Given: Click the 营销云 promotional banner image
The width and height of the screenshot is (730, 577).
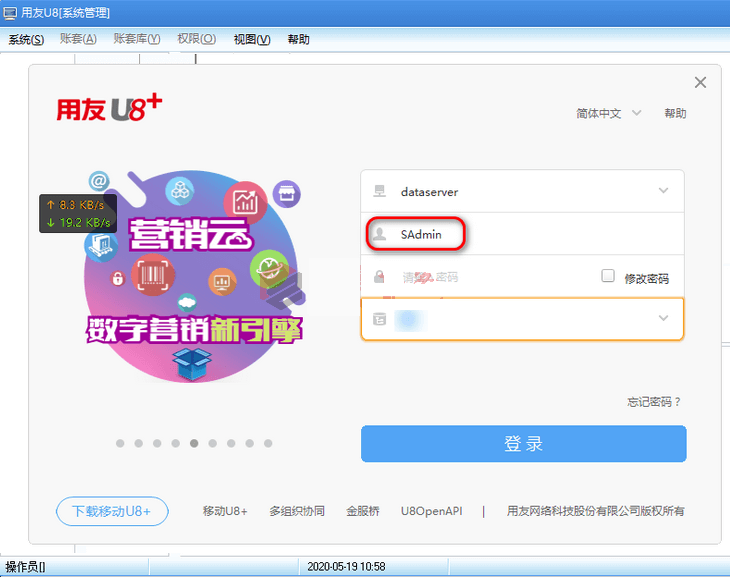Looking at the screenshot, I should [x=193, y=277].
